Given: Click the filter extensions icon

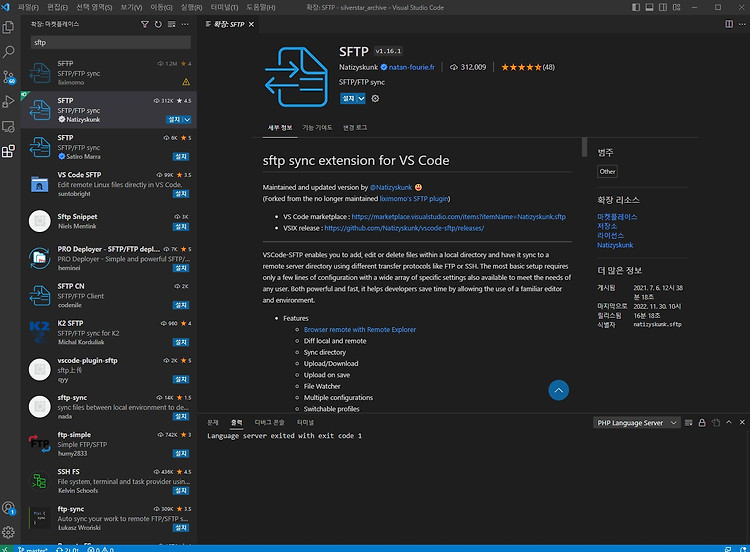Looking at the screenshot, I should pyautogui.click(x=144, y=24).
